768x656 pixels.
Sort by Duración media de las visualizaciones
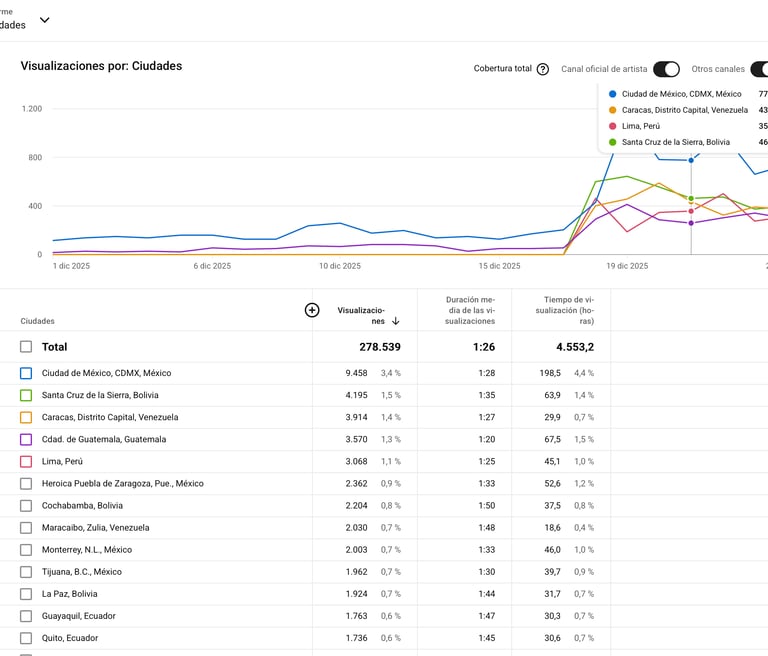click(470, 310)
